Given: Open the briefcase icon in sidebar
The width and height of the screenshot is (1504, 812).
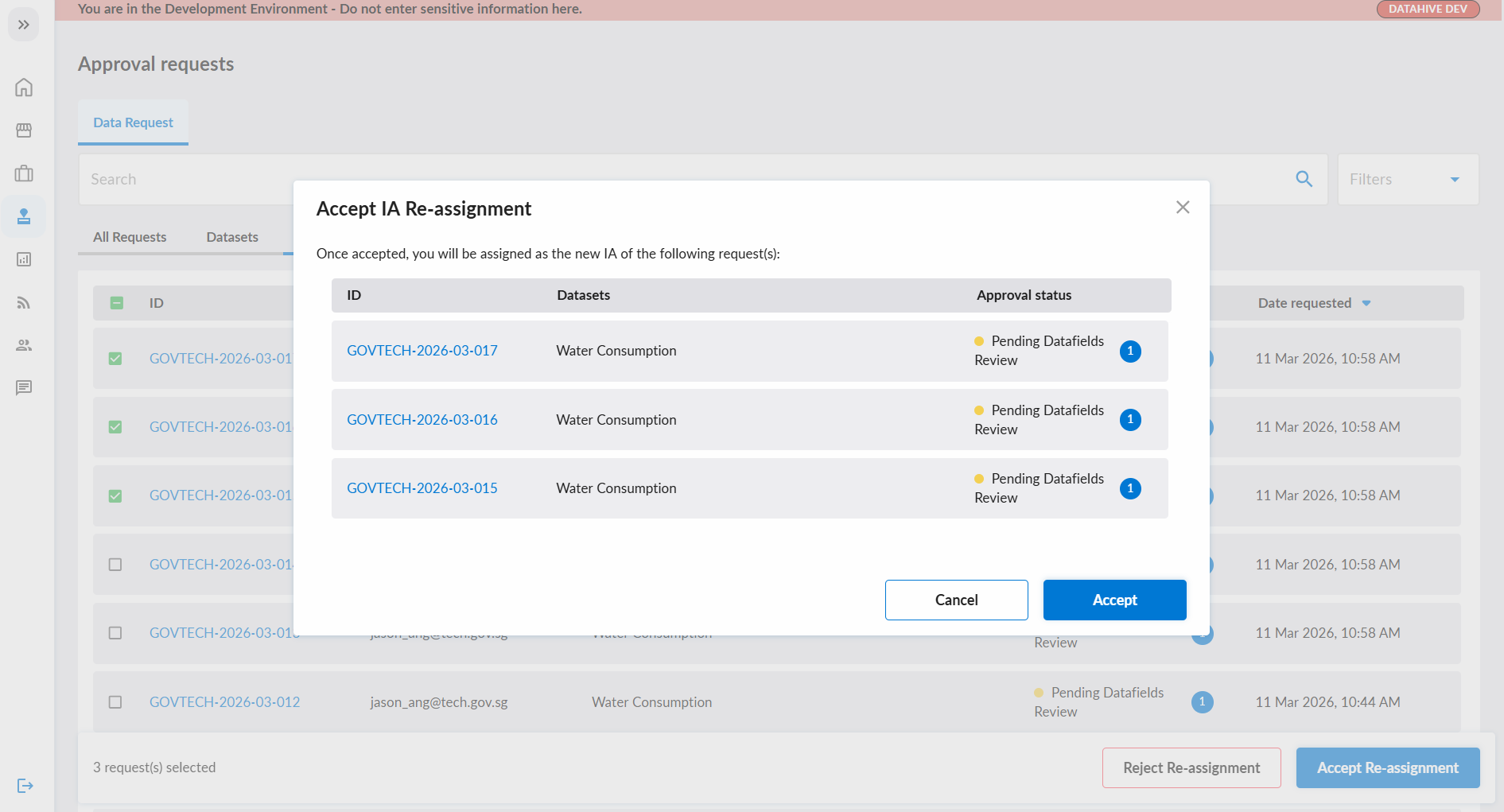Looking at the screenshot, I should click(x=24, y=173).
